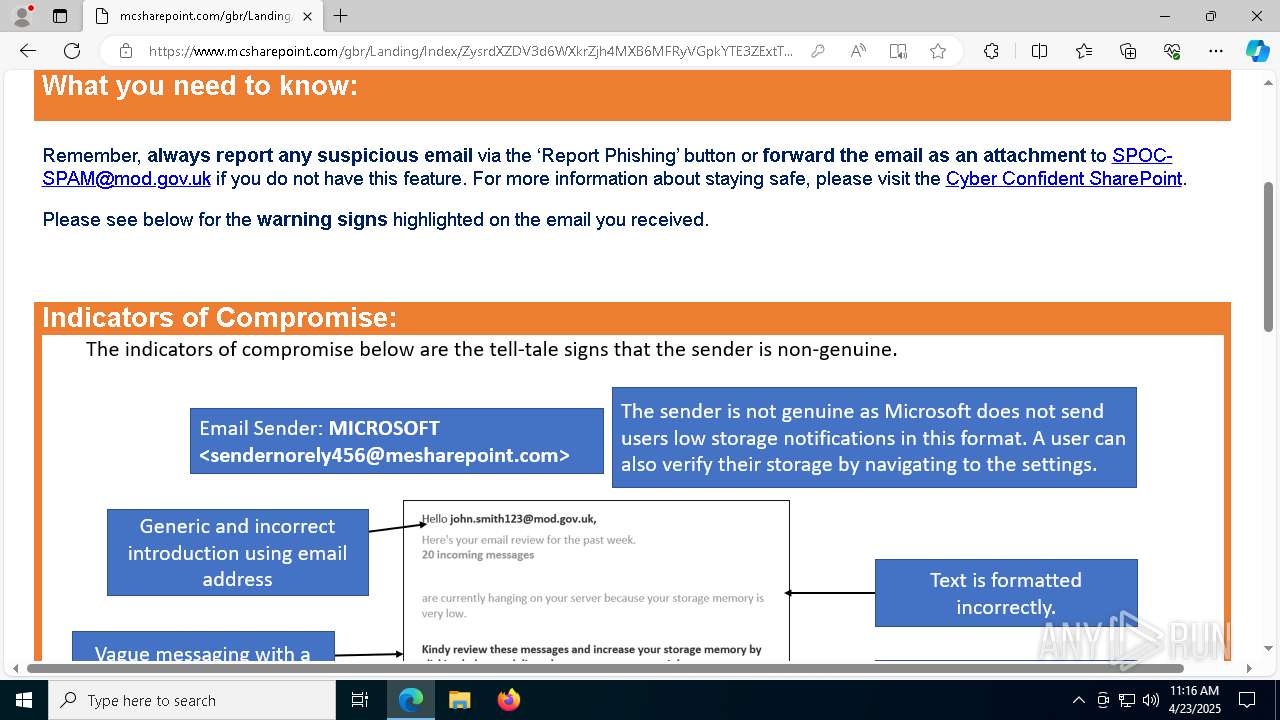Click 'Hello john.smith123@mod.gov.uk' text in email
Viewport: 1280px width, 720px height.
(x=509, y=519)
